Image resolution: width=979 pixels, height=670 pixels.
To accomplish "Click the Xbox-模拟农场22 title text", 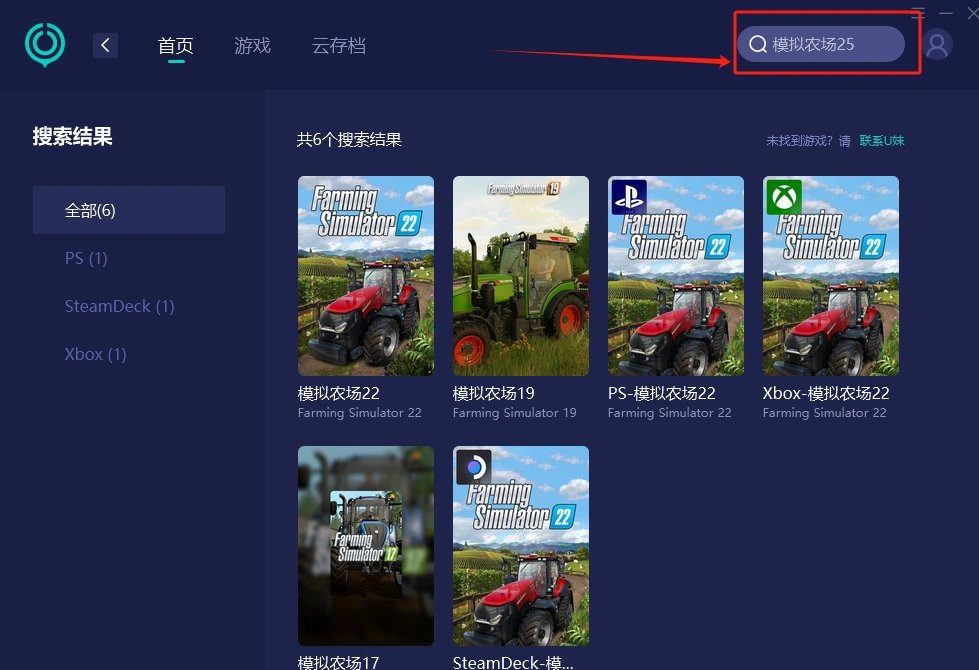I will pyautogui.click(x=825, y=393).
